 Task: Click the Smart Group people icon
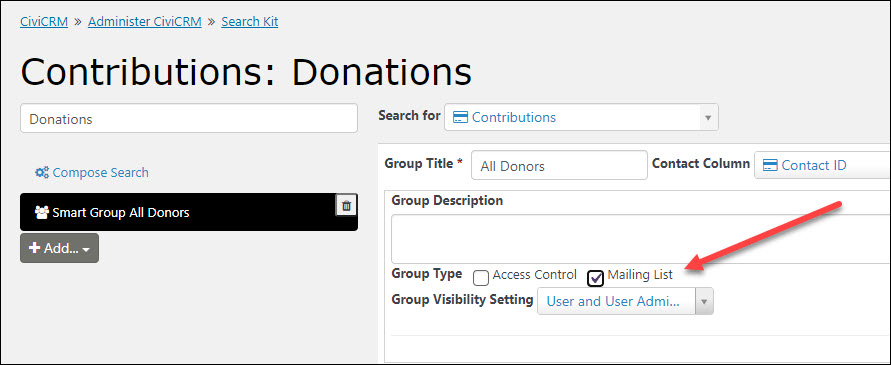click(41, 212)
